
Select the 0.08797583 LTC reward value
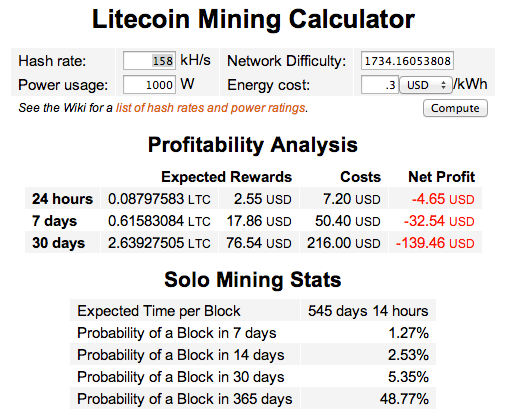point(159,199)
